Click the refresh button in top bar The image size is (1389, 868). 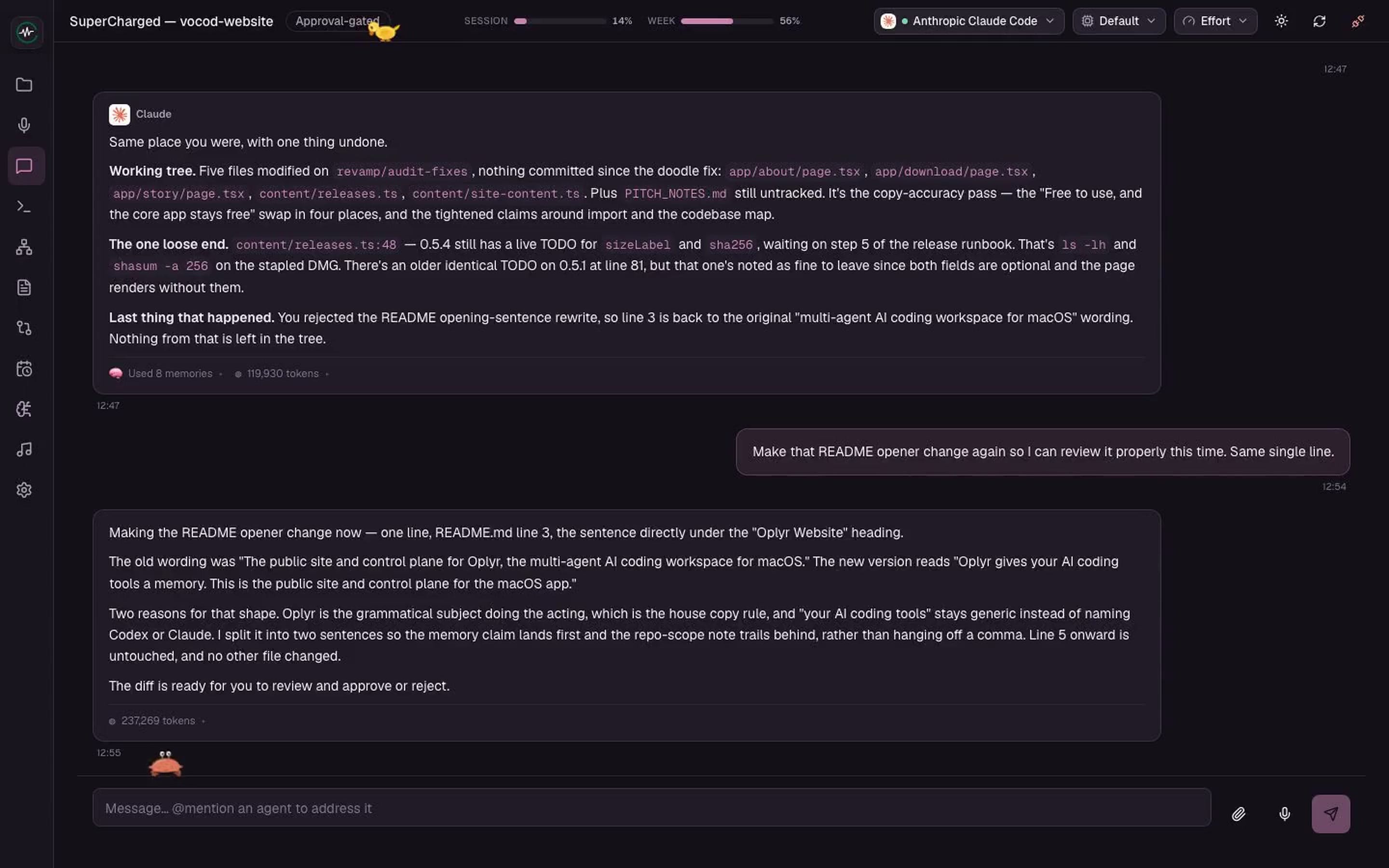click(x=1320, y=21)
